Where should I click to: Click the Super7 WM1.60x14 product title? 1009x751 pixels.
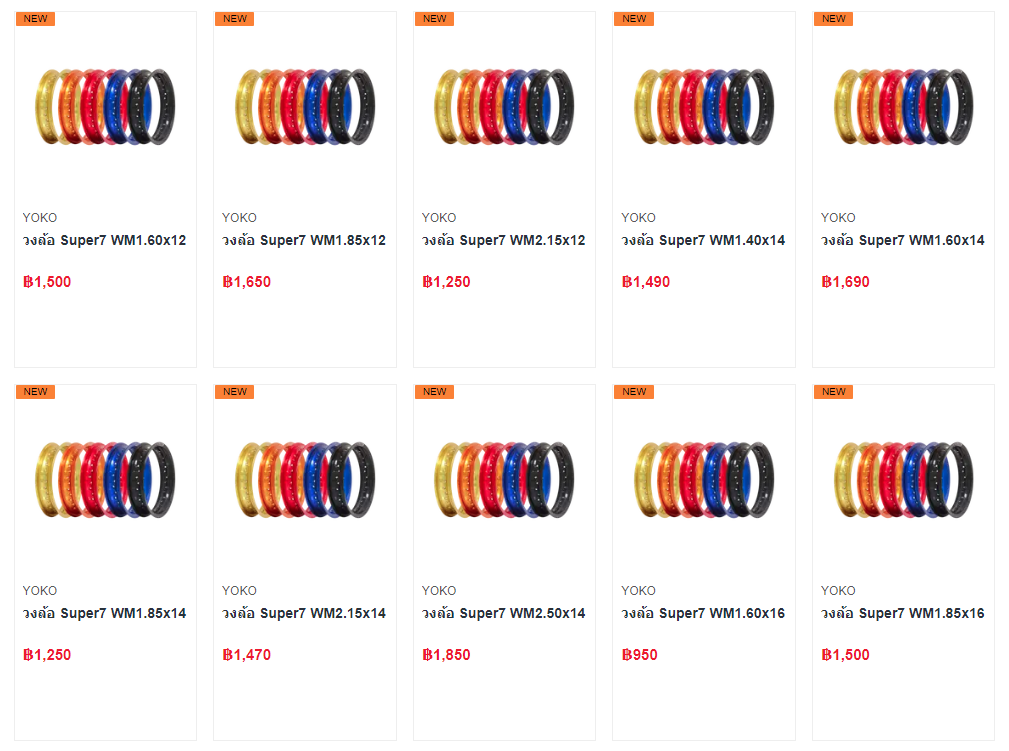(902, 240)
